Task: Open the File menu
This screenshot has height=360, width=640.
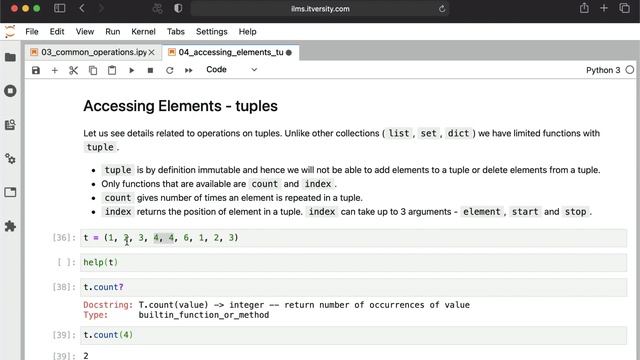Action: click(x=31, y=31)
